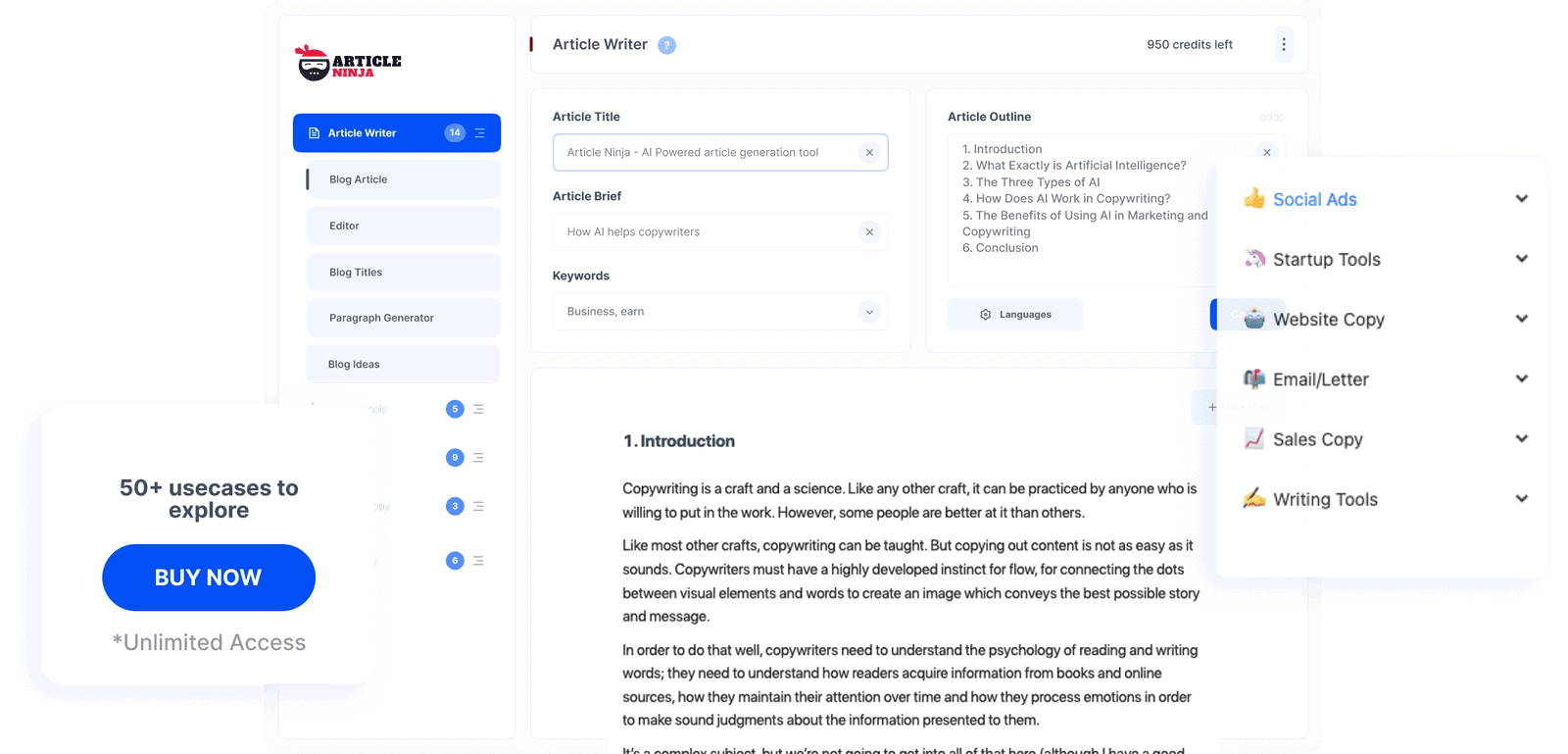Click the Social Ads thumbs-up icon
The height and width of the screenshot is (754, 1568).
click(1254, 199)
